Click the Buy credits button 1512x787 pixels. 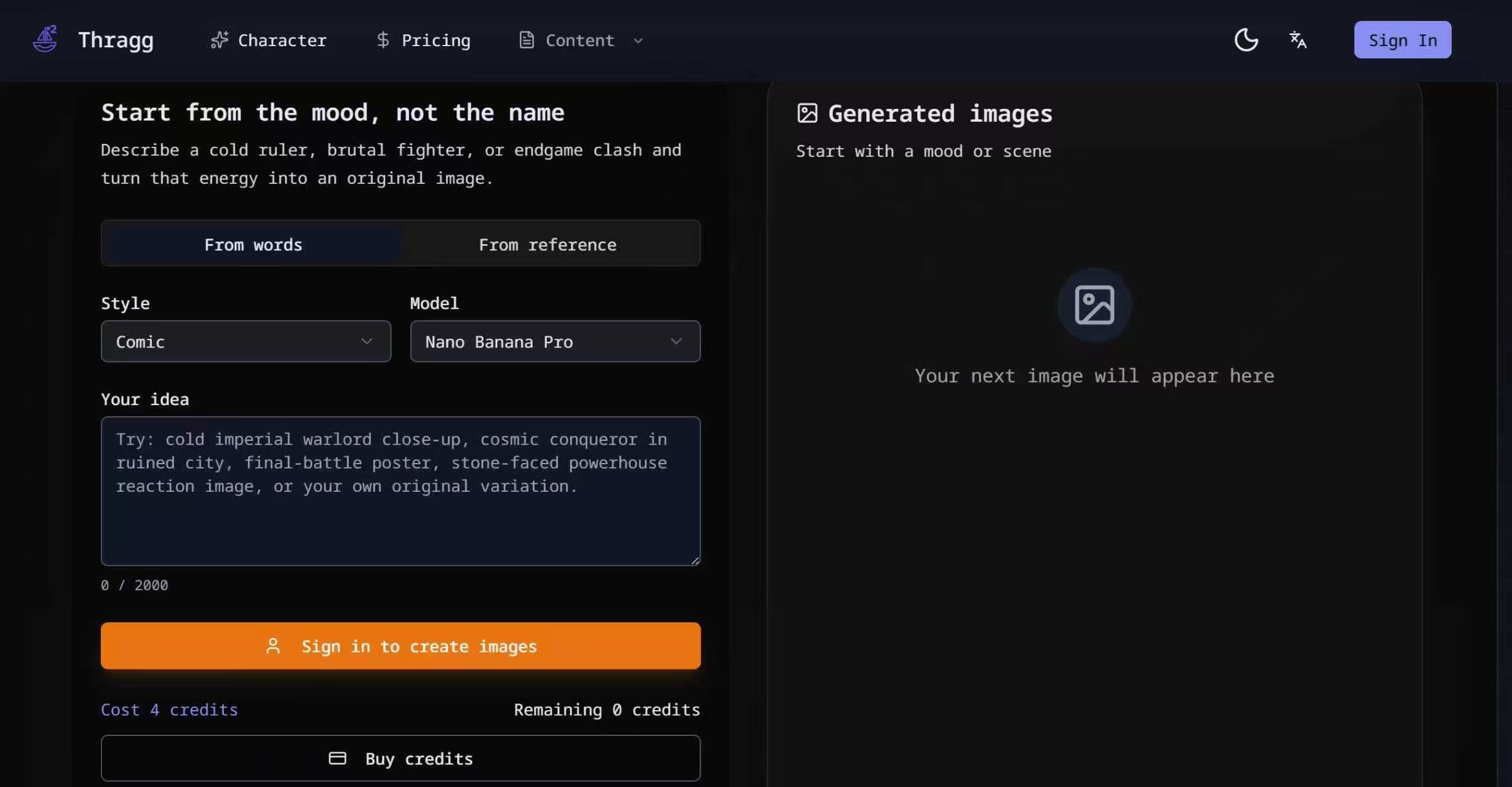pos(400,758)
